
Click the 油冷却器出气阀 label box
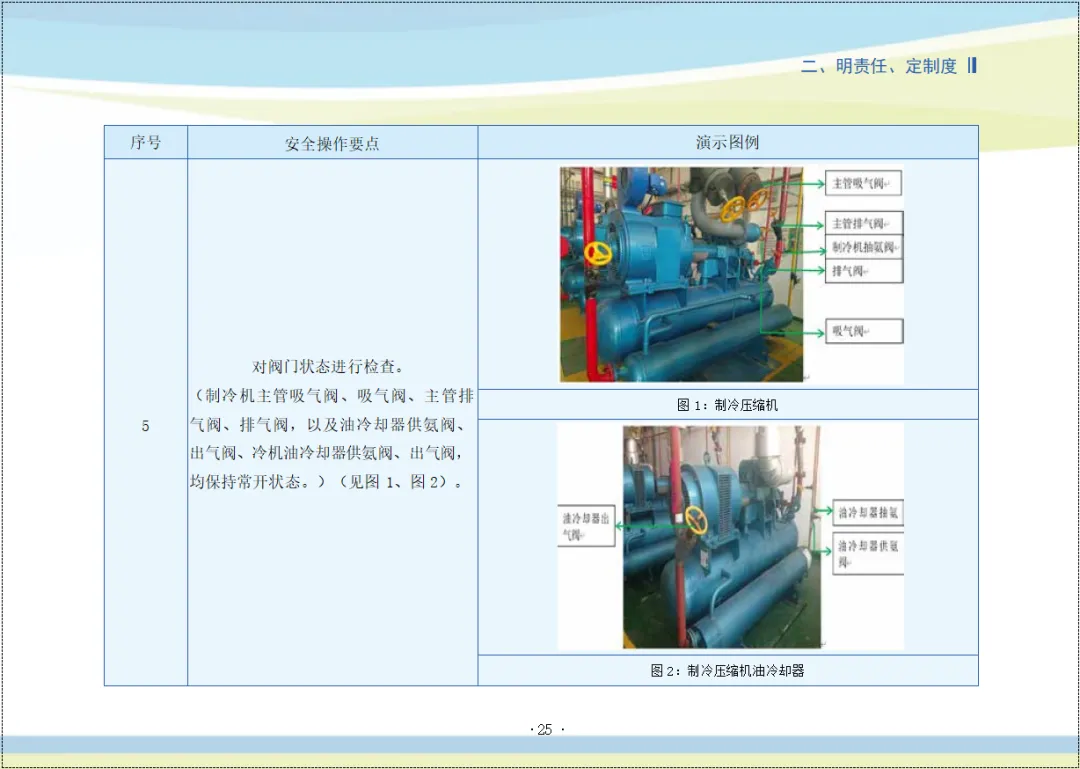(x=586, y=526)
